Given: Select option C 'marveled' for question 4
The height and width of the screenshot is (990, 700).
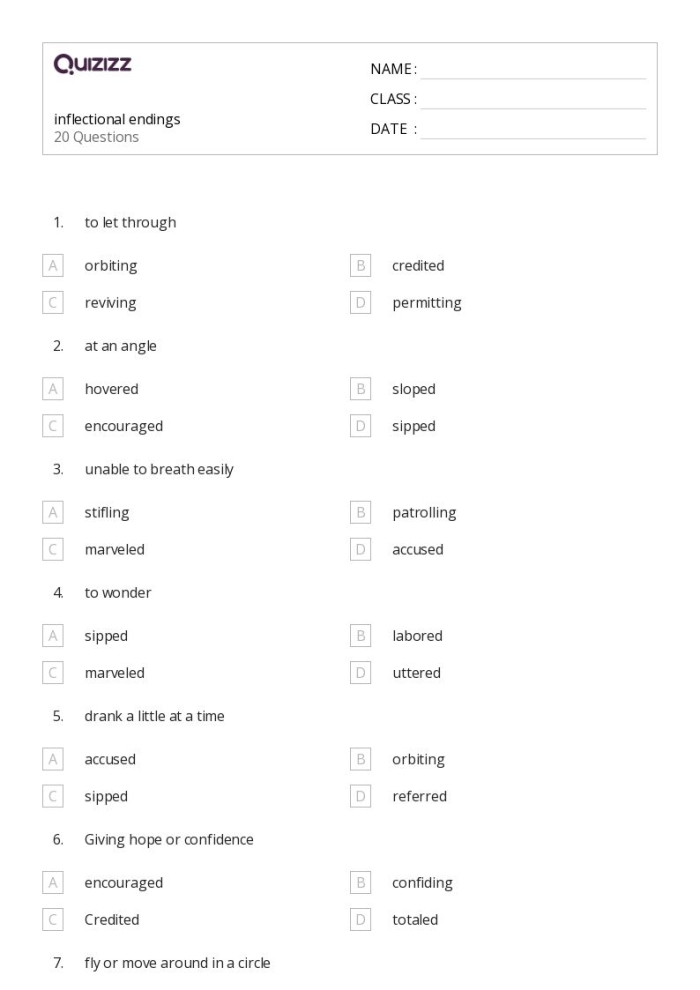Looking at the screenshot, I should [x=53, y=673].
